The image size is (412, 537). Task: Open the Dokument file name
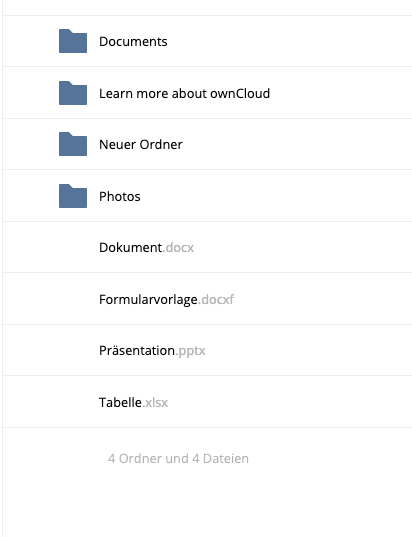pyautogui.click(x=130, y=248)
